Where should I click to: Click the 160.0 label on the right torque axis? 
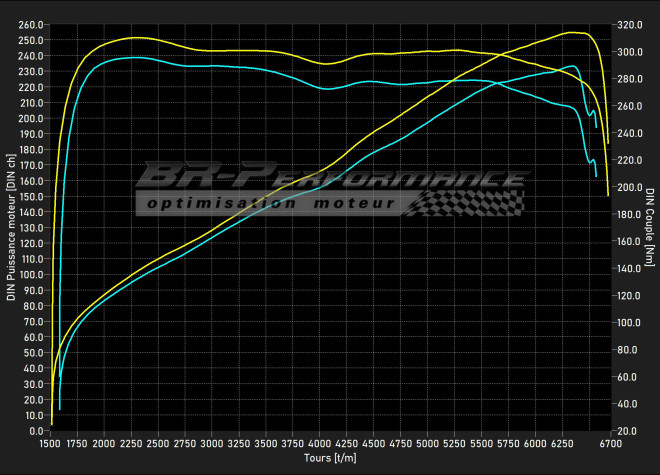click(x=629, y=241)
